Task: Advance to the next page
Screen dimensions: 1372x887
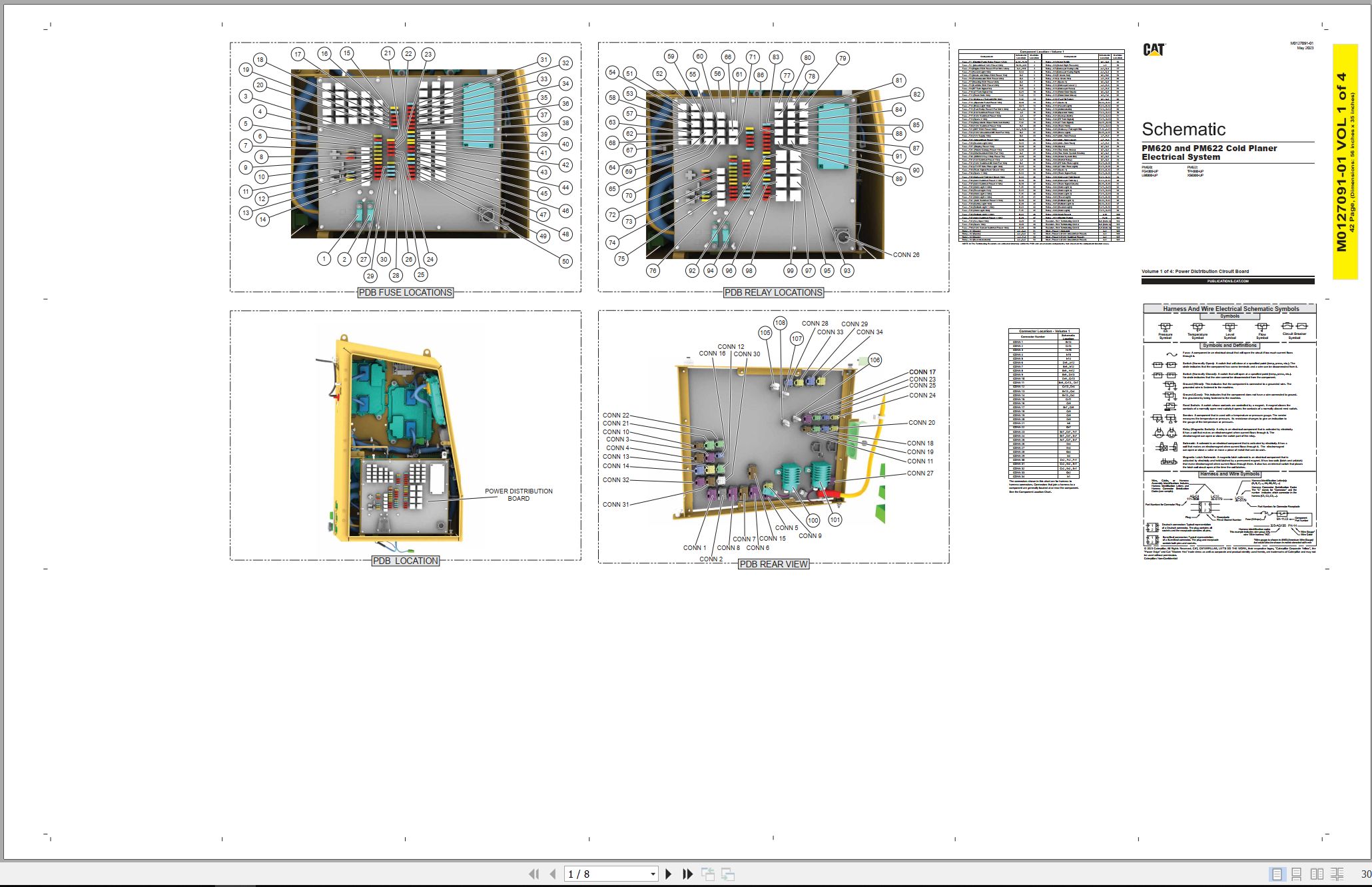Action: 669,874
